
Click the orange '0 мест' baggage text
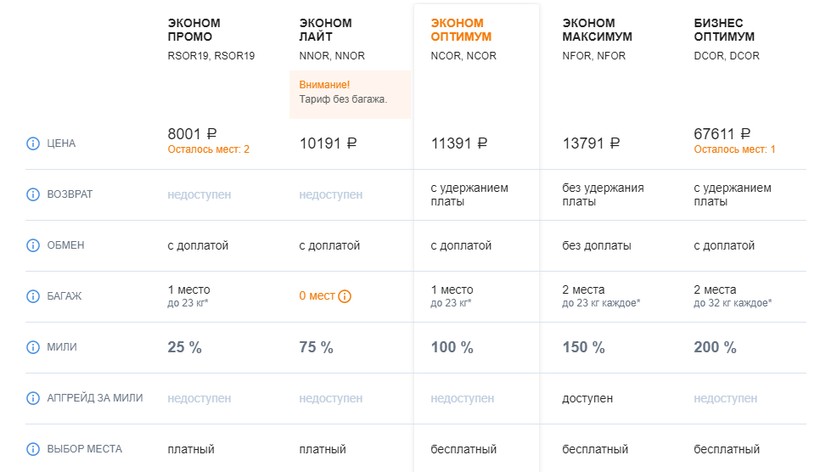click(317, 296)
